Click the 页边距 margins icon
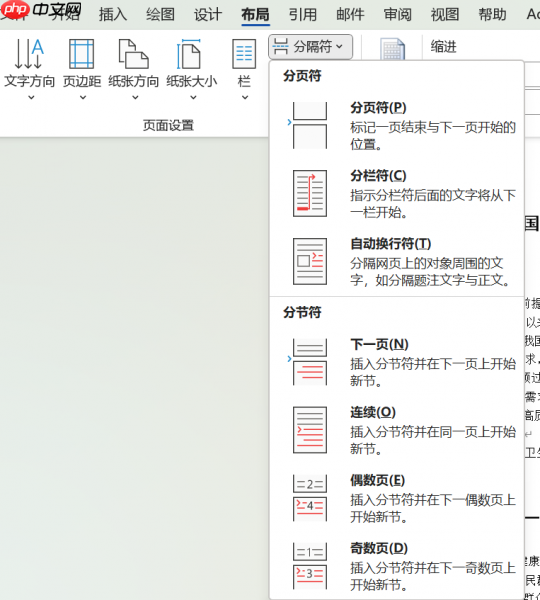 [82, 54]
